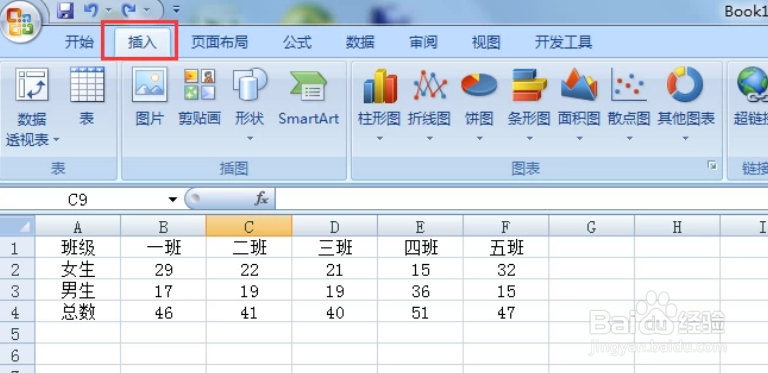The height and width of the screenshot is (373, 768).
Task: Open 图表 group dialog launcher
Action: [712, 166]
